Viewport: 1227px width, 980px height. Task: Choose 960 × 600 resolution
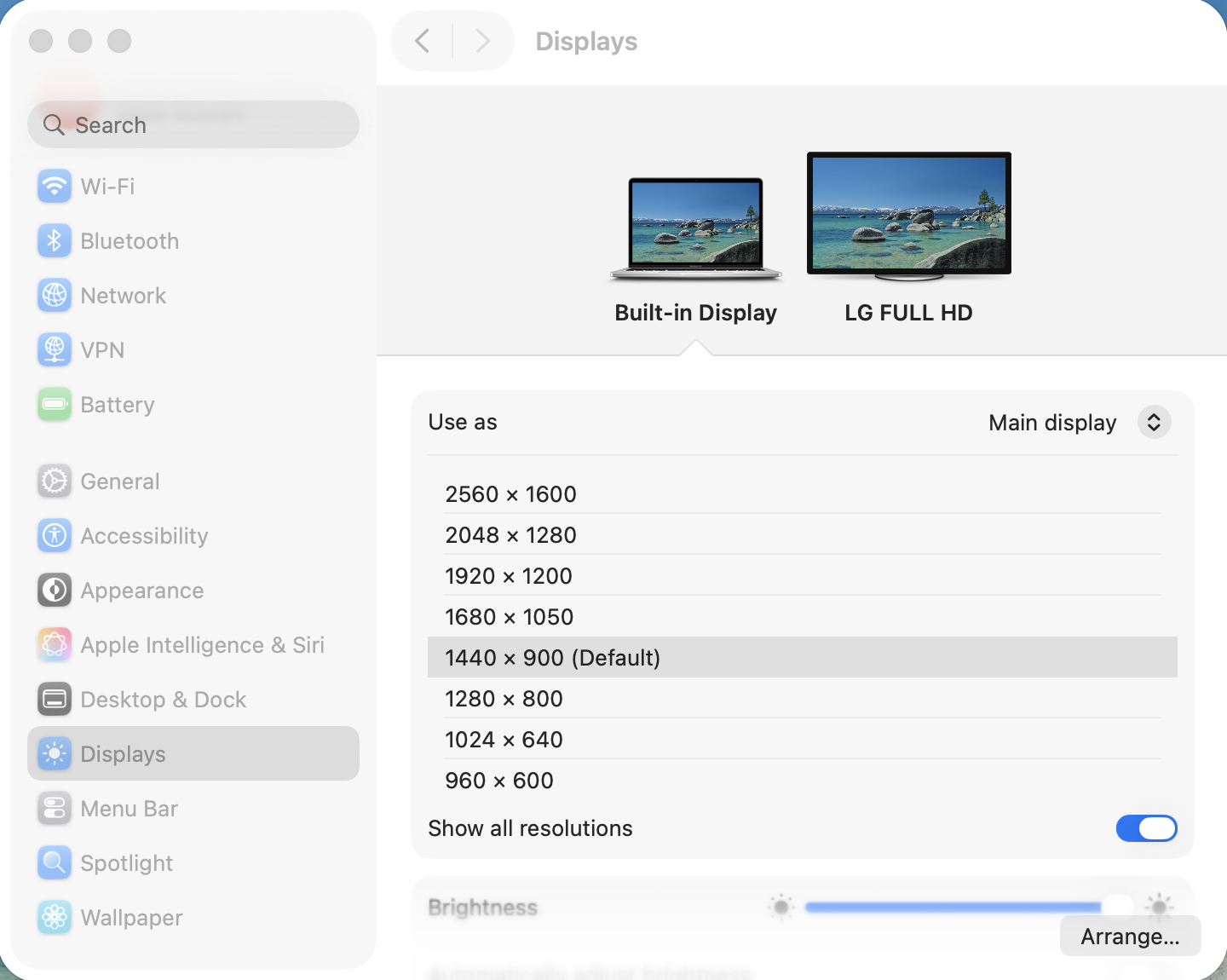803,781
